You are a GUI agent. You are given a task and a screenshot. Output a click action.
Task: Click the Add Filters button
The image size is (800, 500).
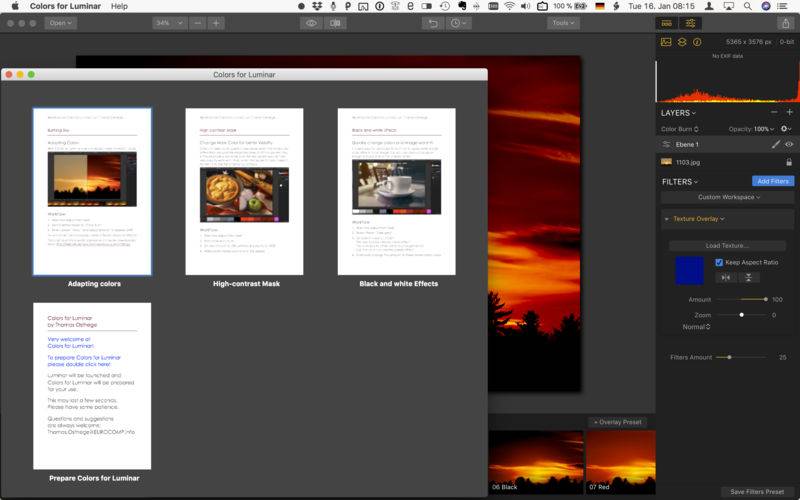(x=773, y=181)
